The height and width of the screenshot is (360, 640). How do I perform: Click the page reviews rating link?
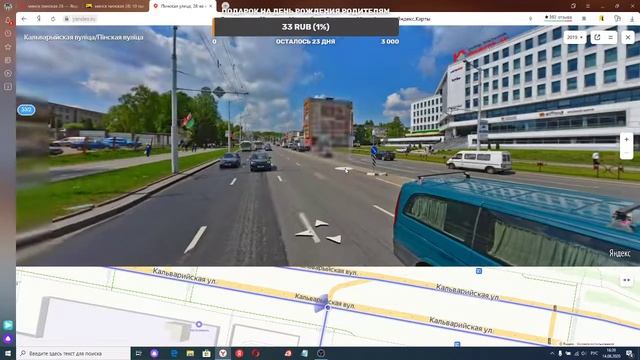click(558, 18)
